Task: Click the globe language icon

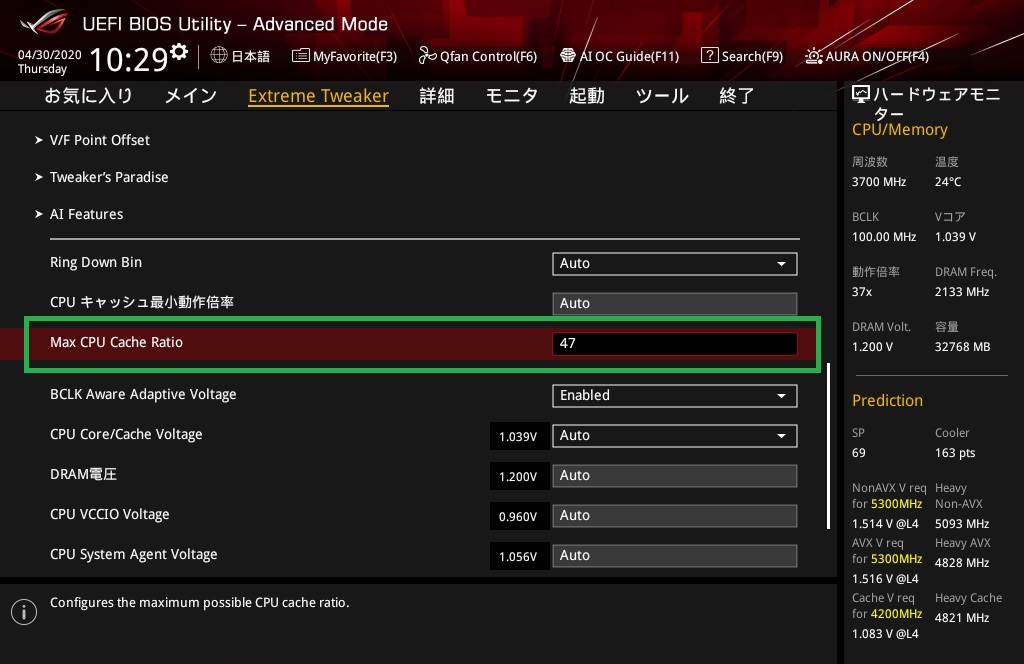Action: coord(219,55)
